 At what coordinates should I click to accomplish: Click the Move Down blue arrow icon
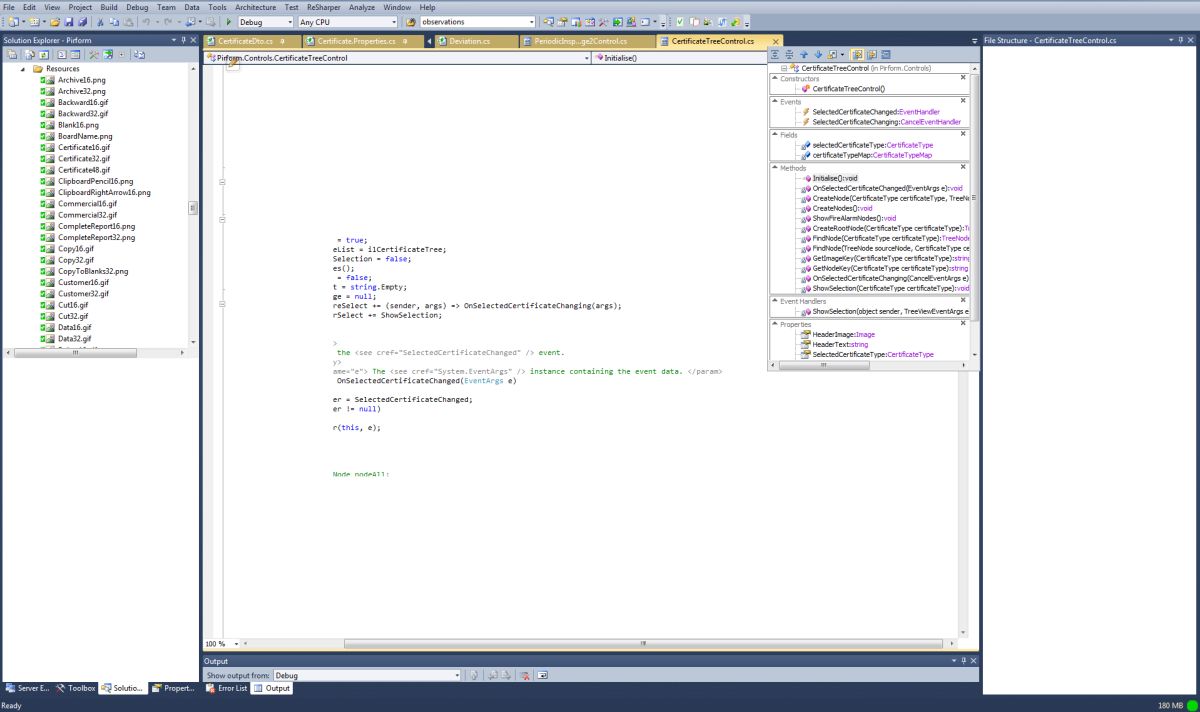(818, 54)
